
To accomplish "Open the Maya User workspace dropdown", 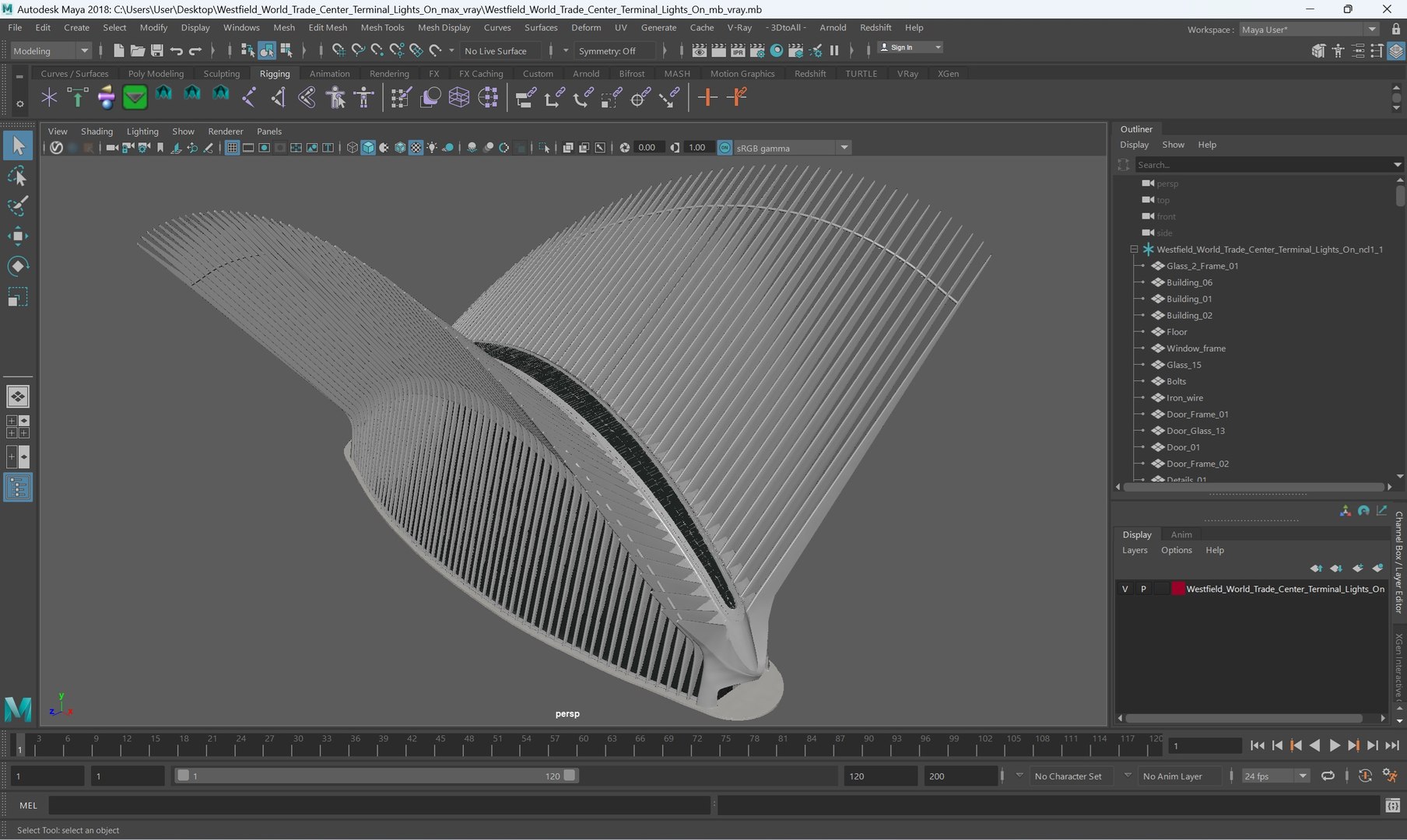I will [x=1309, y=30].
